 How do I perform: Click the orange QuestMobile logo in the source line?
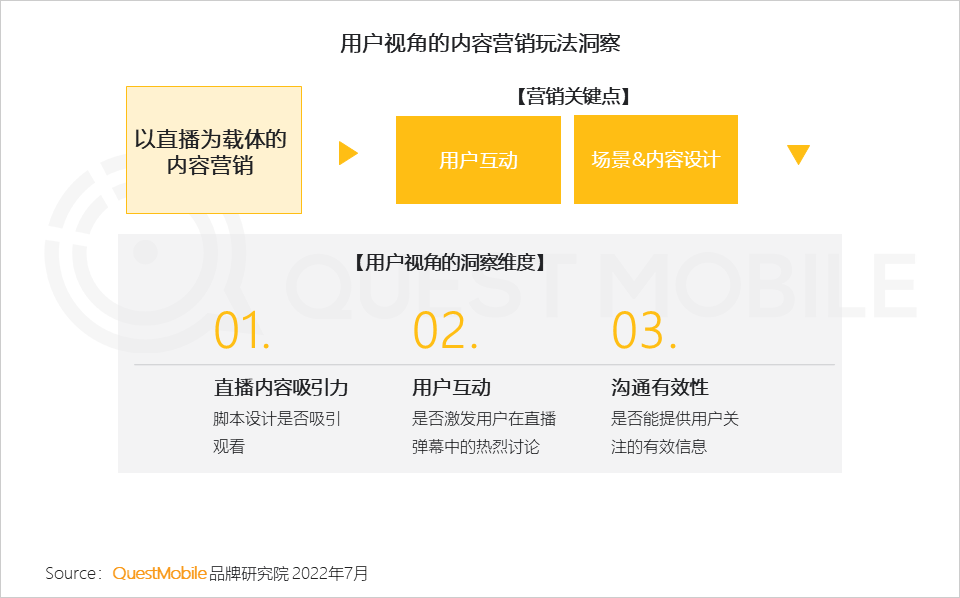tap(159, 574)
